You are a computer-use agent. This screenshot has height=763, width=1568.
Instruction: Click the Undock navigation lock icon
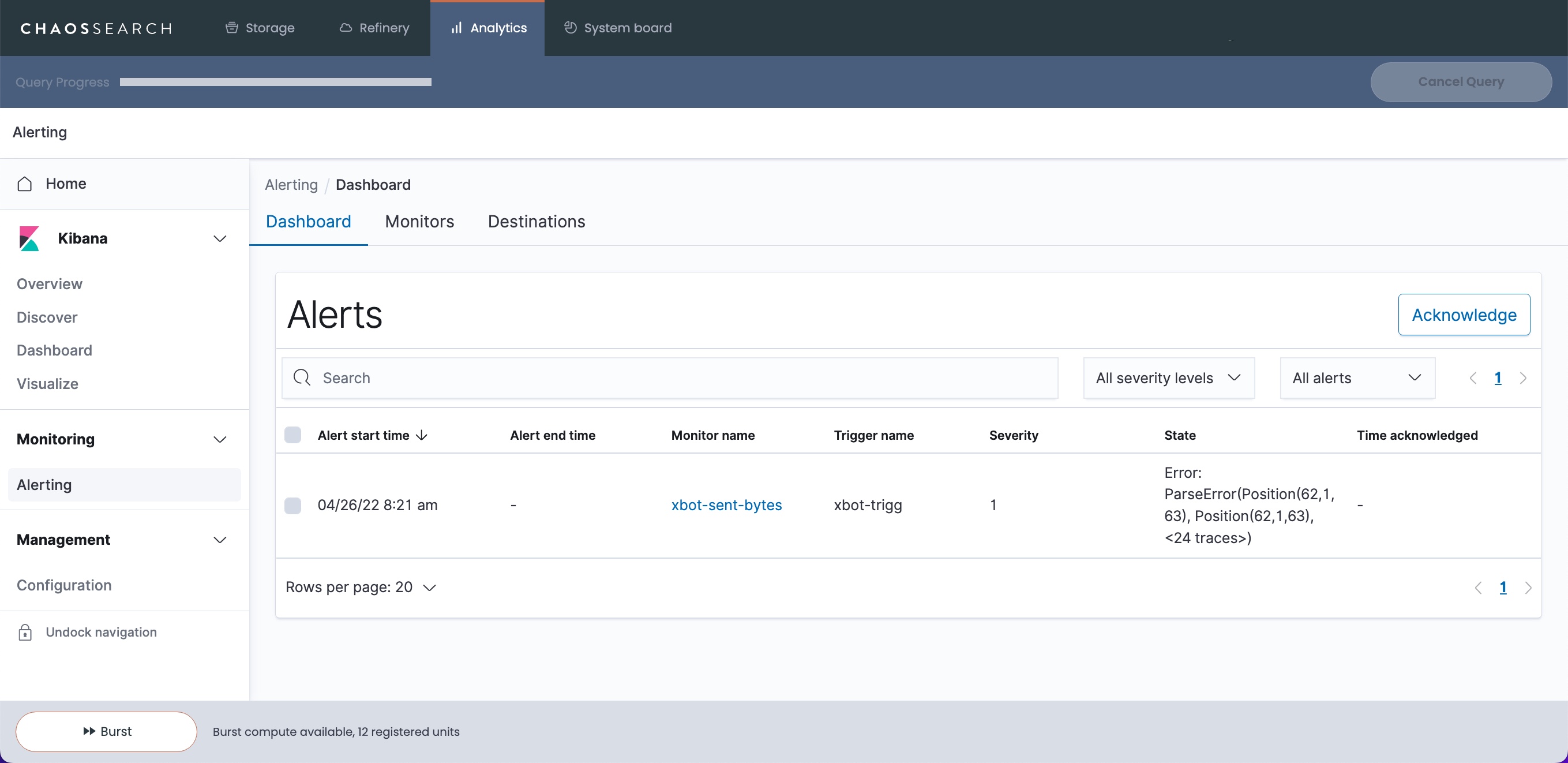(x=25, y=632)
